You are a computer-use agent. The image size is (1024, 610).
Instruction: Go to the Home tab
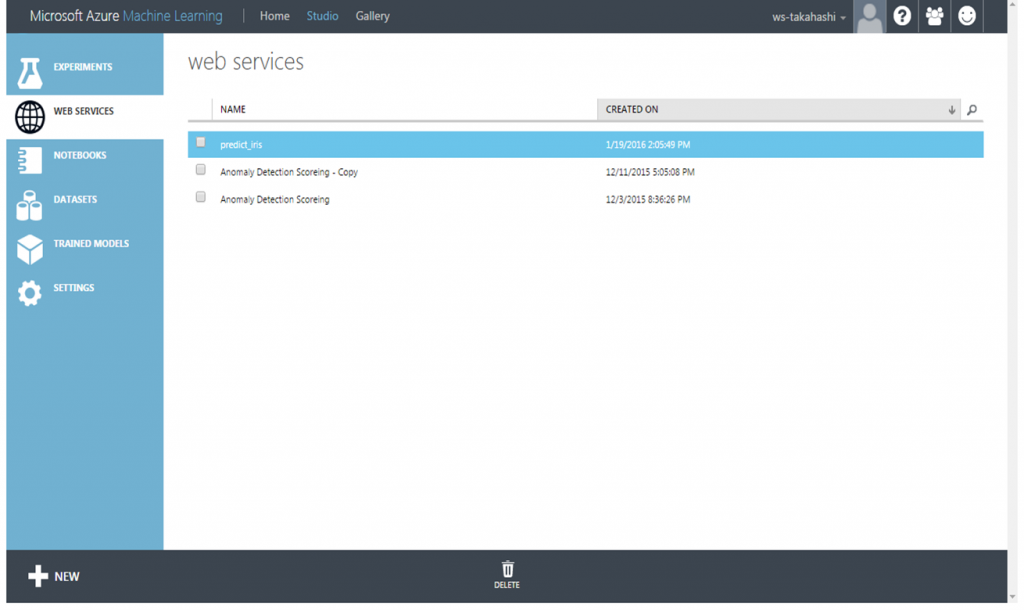[274, 16]
